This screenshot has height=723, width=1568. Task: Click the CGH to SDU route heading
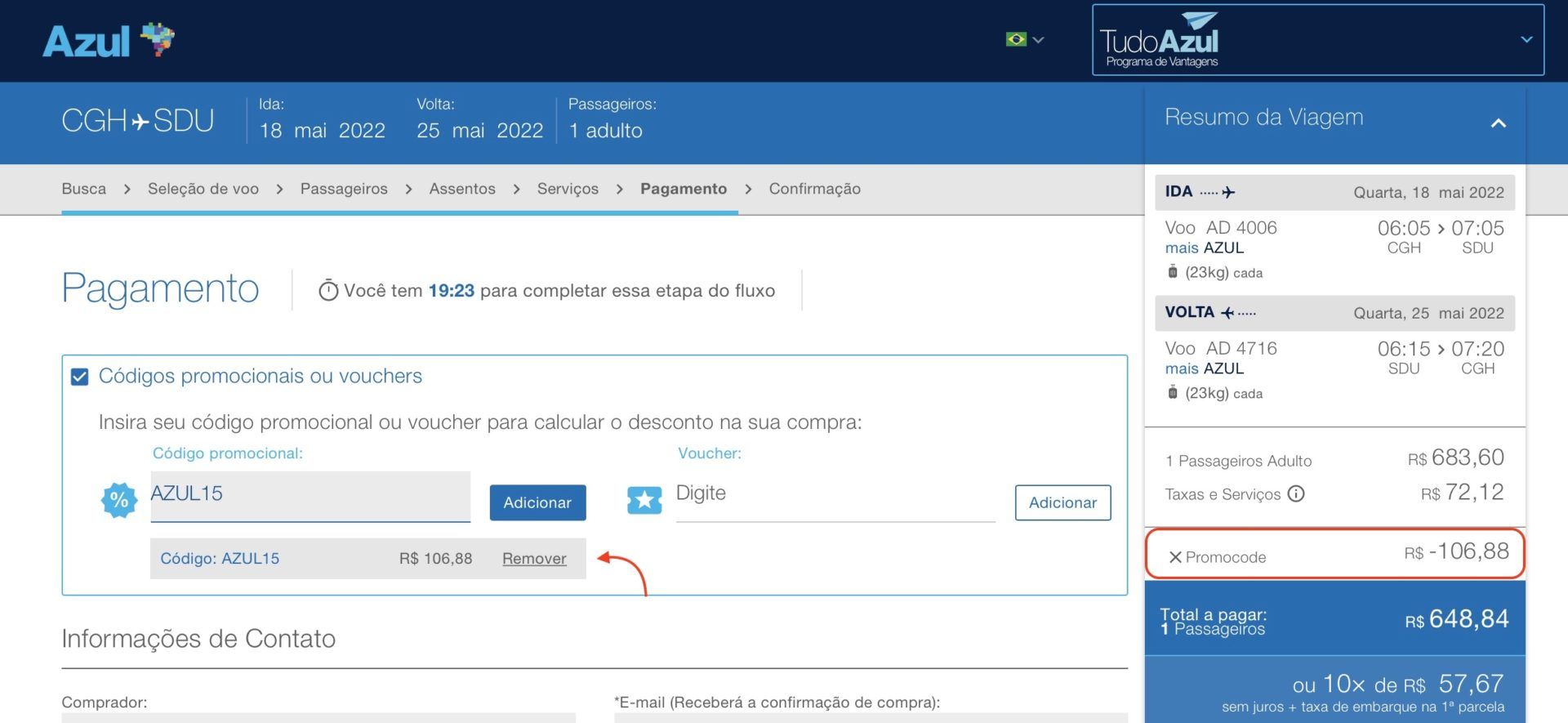point(138,121)
